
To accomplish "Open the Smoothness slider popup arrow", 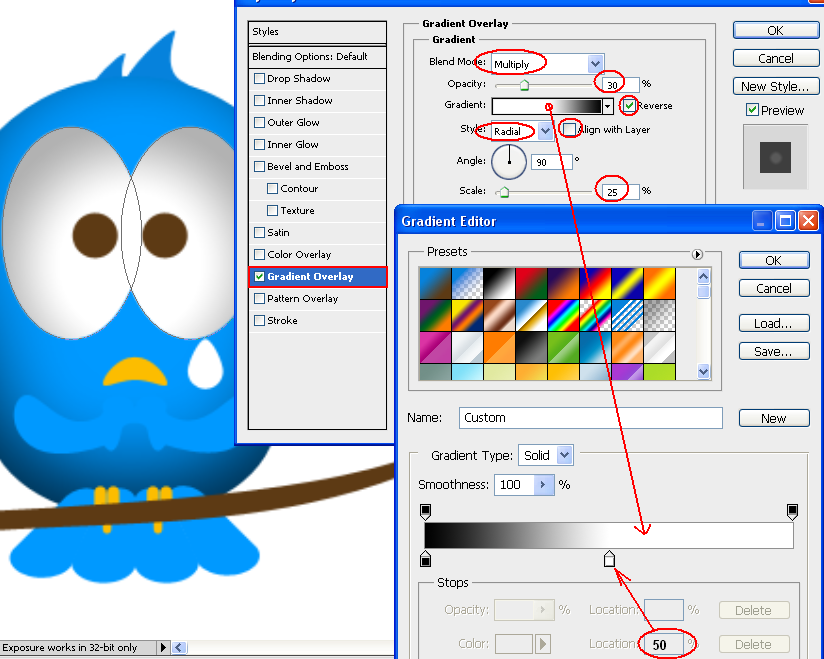I will pyautogui.click(x=543, y=485).
